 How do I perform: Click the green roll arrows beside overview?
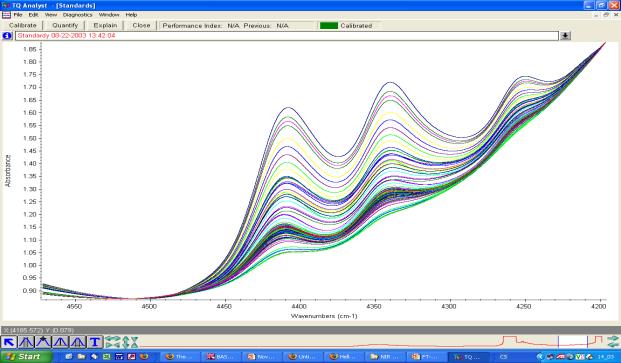click(613, 341)
